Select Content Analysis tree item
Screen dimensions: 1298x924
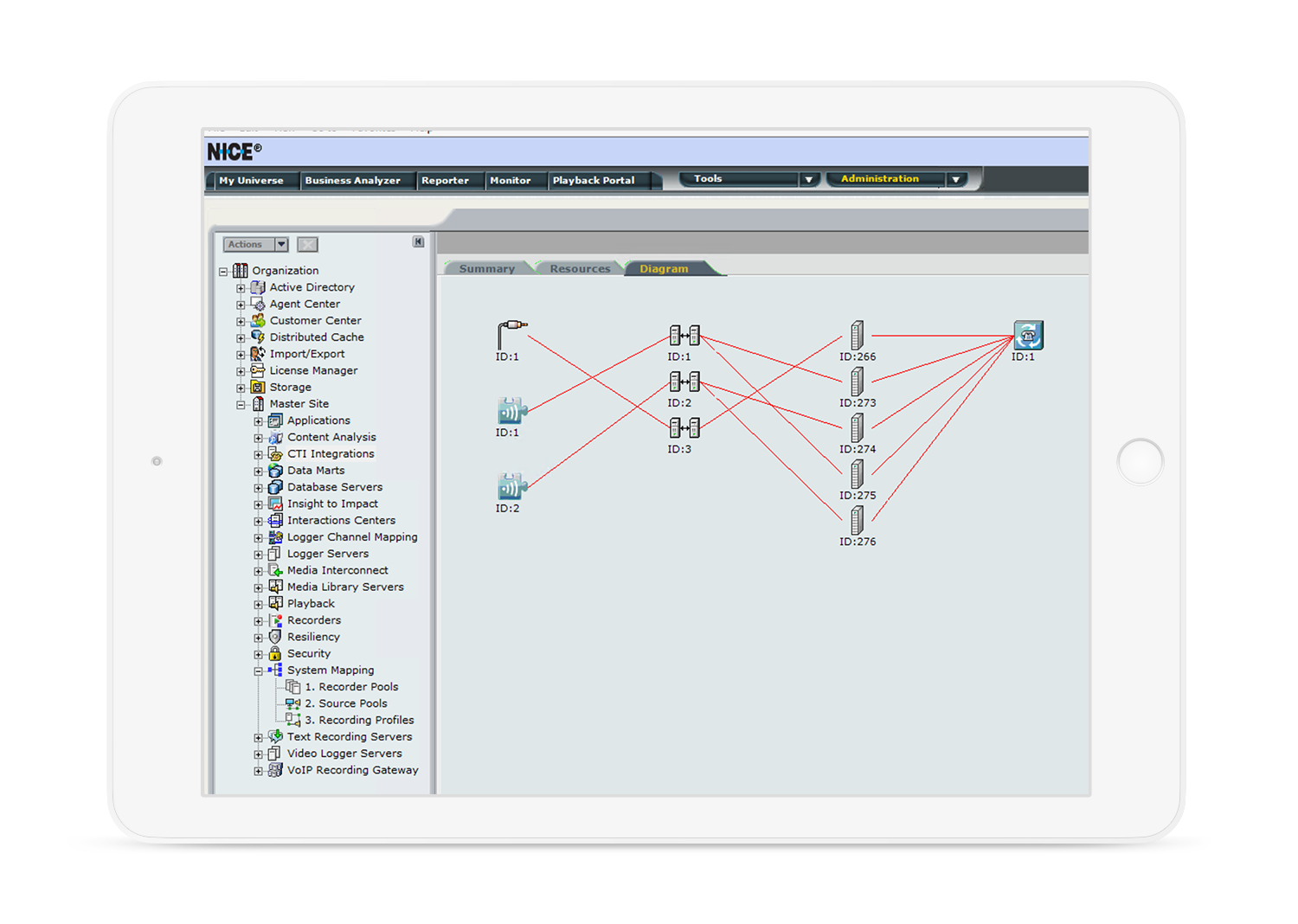click(331, 437)
